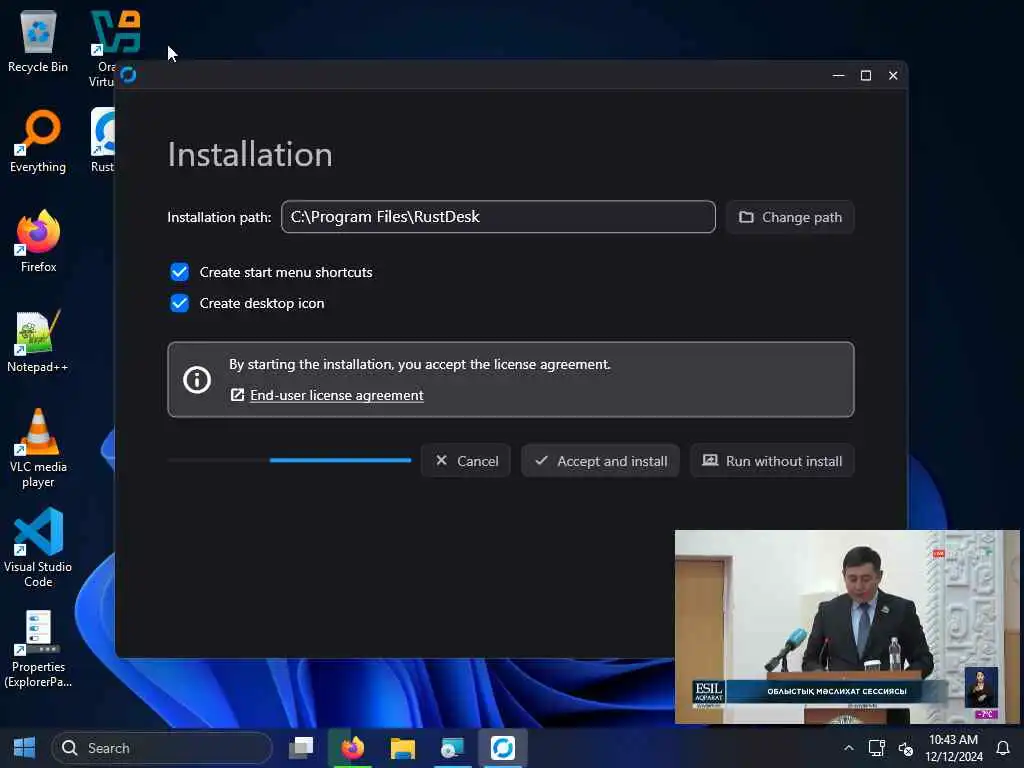The height and width of the screenshot is (768, 1024).
Task: Click folder icon on Change path button
Action: (x=746, y=217)
